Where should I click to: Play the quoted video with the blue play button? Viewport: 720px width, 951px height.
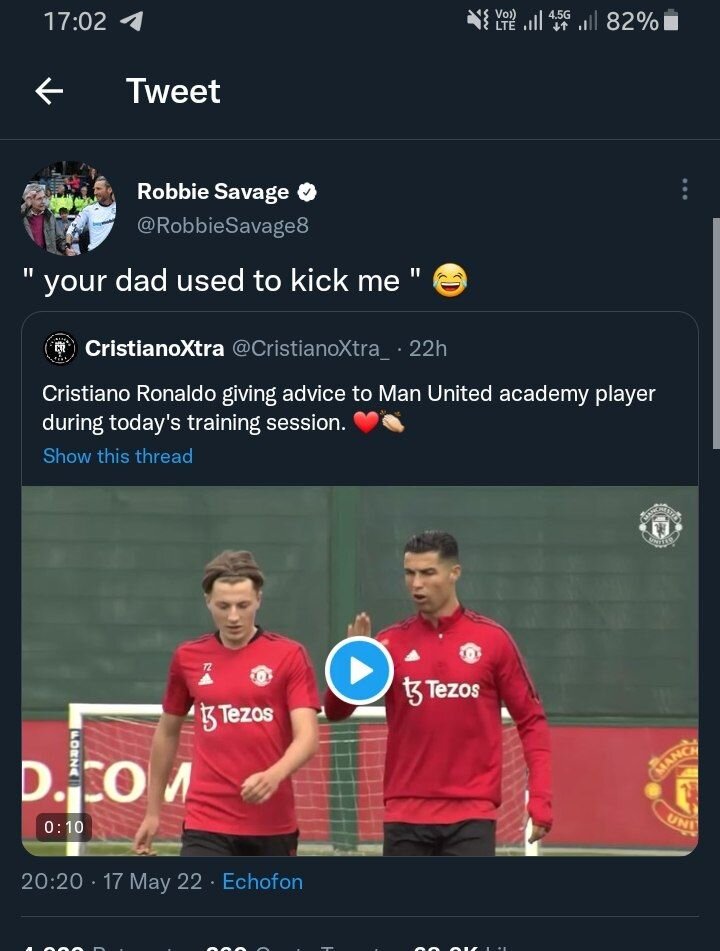point(359,670)
